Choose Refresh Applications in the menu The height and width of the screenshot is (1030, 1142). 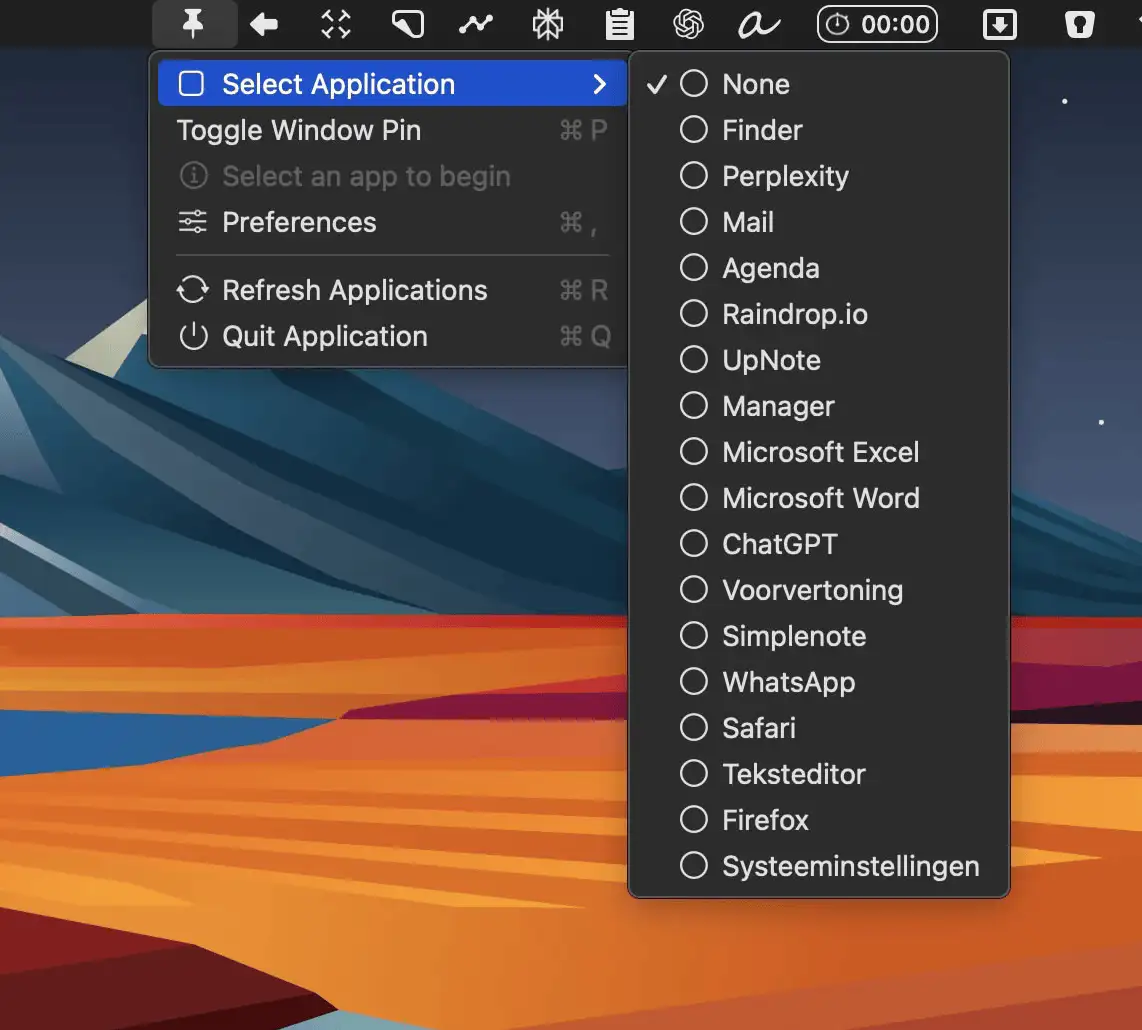pos(393,290)
